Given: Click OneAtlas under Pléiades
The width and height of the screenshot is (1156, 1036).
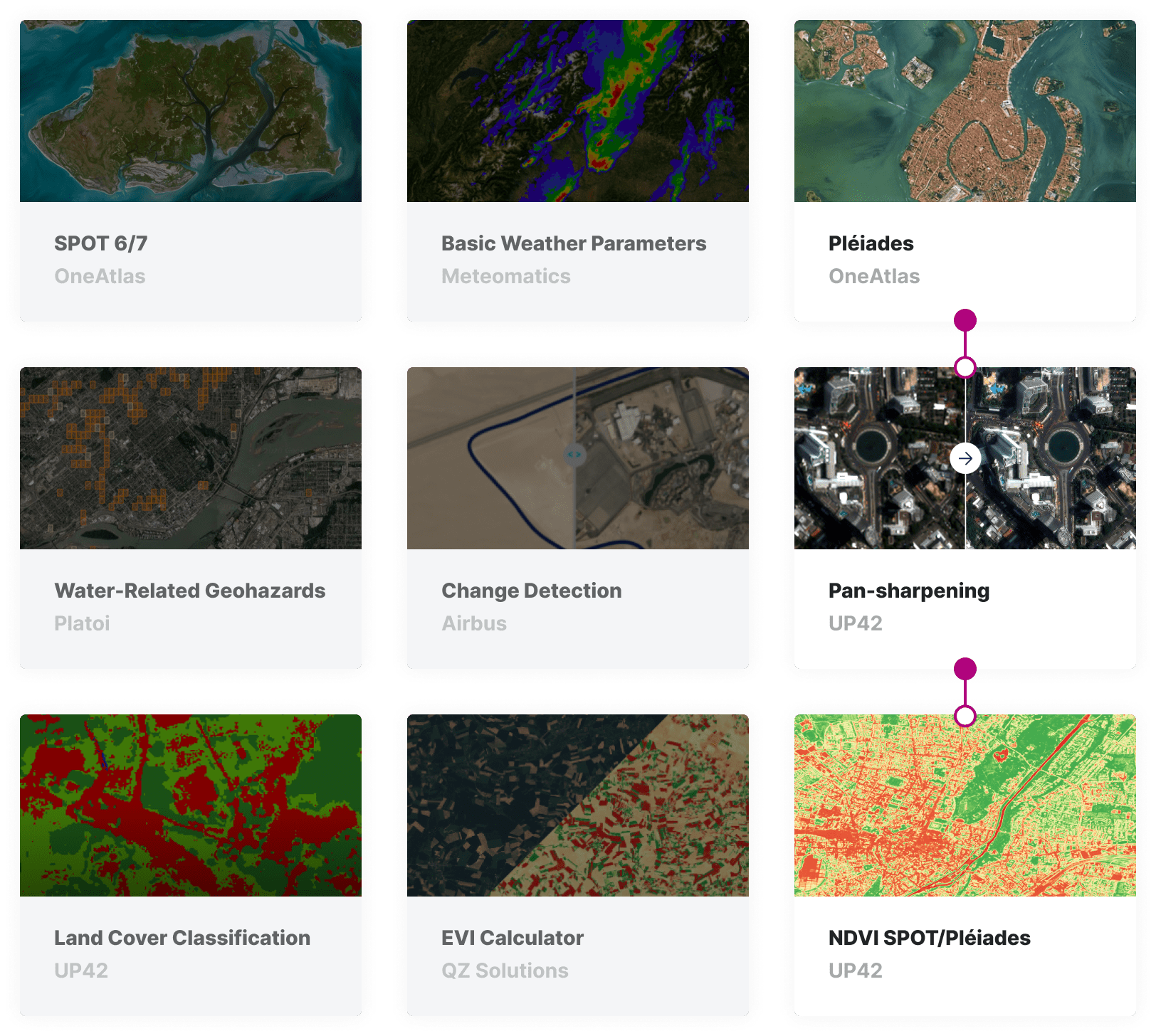Looking at the screenshot, I should click(874, 276).
